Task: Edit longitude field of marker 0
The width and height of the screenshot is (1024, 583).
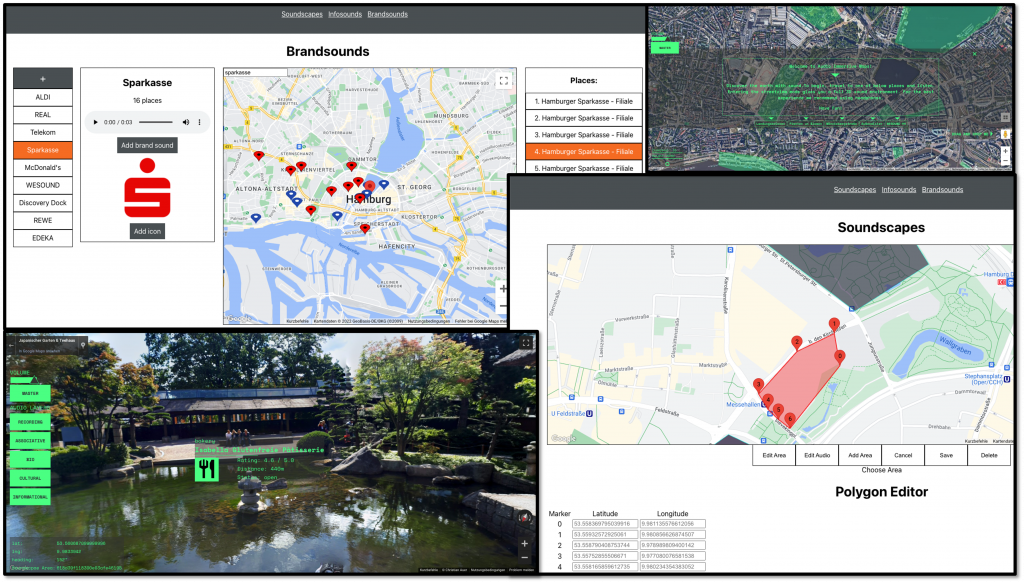Action: coord(672,524)
